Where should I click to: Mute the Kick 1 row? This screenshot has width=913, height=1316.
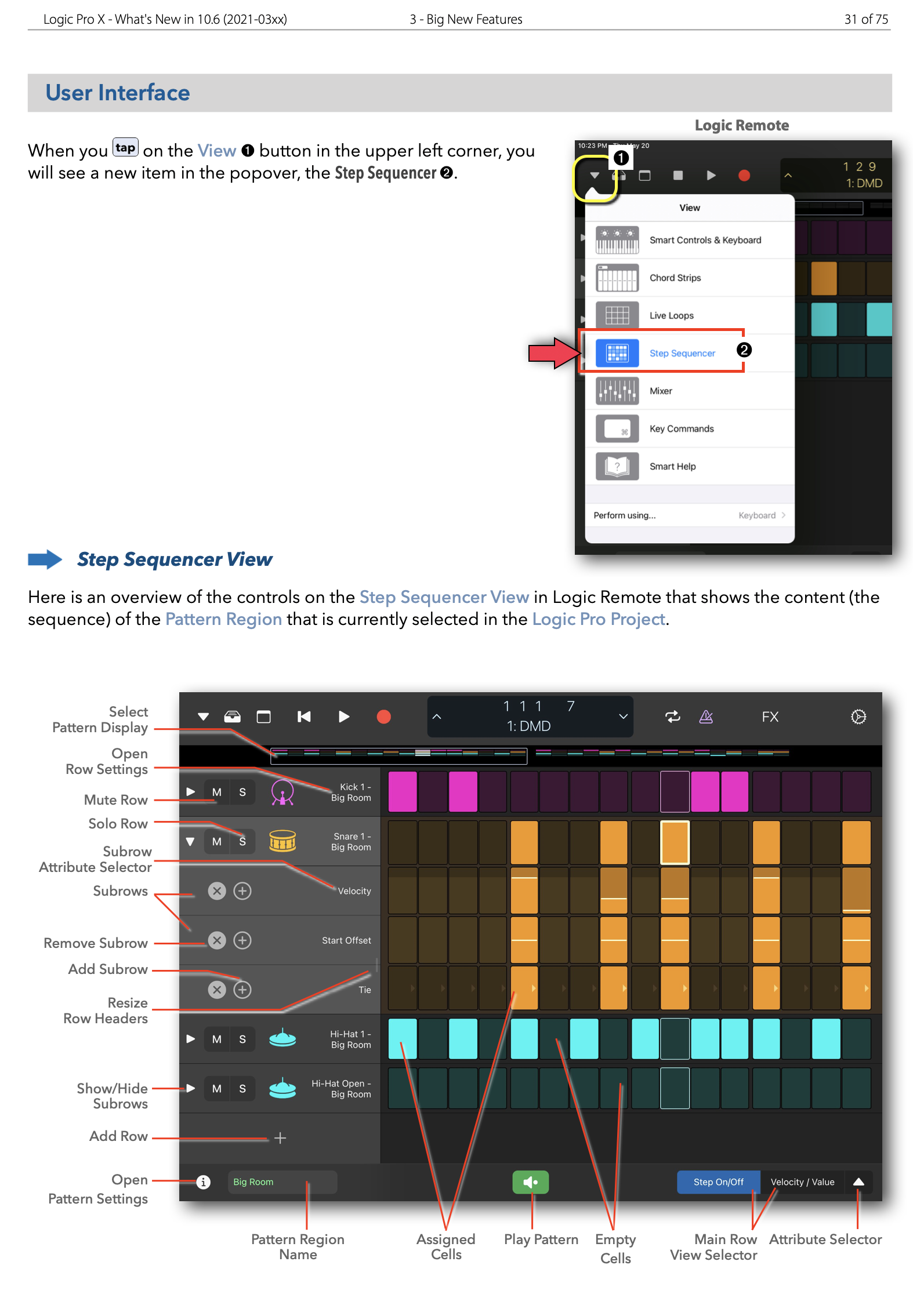[217, 792]
